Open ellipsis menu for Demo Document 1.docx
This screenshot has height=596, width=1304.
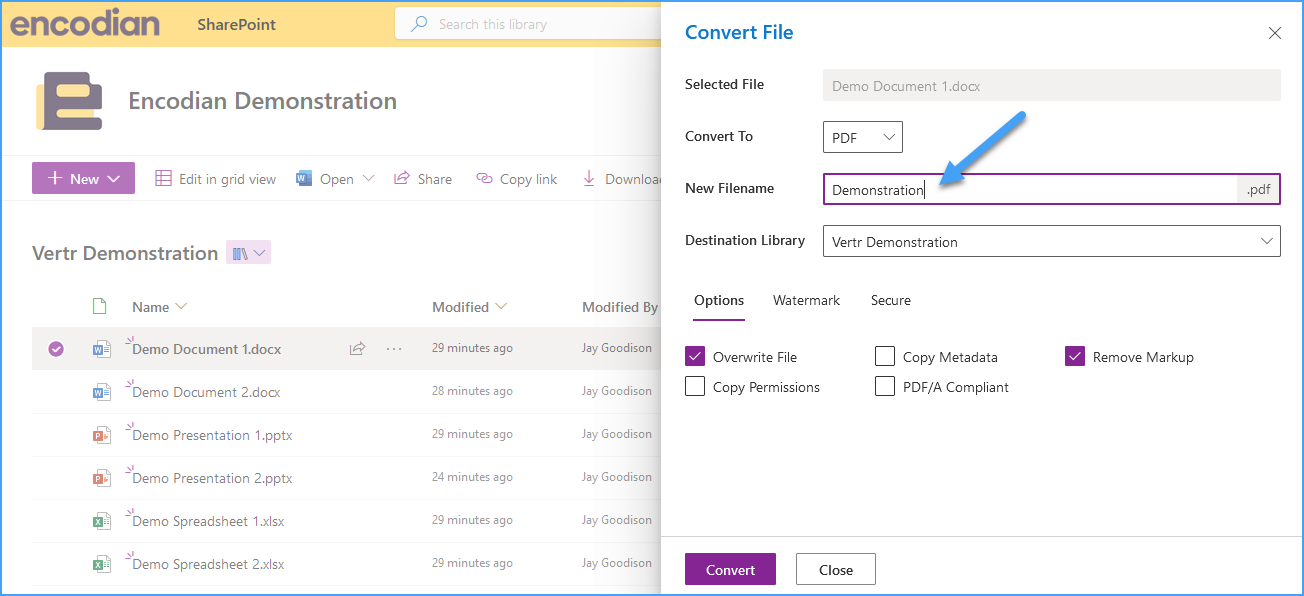[394, 349]
